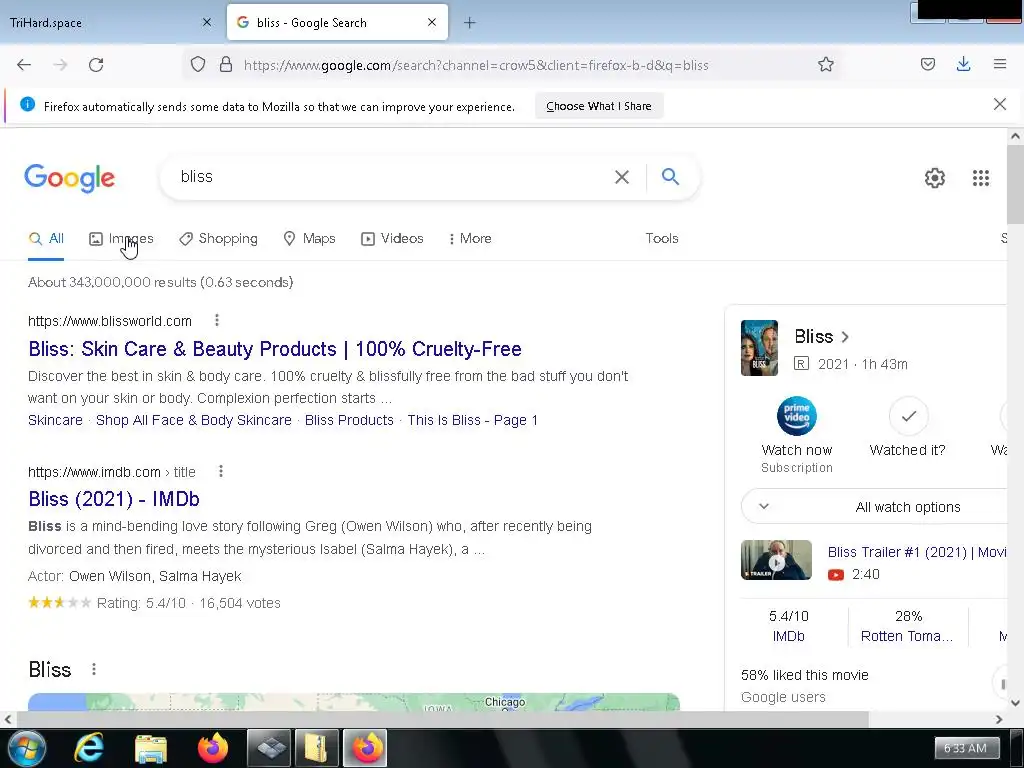
Task: Close the bliss Google Search tab
Action: click(432, 22)
